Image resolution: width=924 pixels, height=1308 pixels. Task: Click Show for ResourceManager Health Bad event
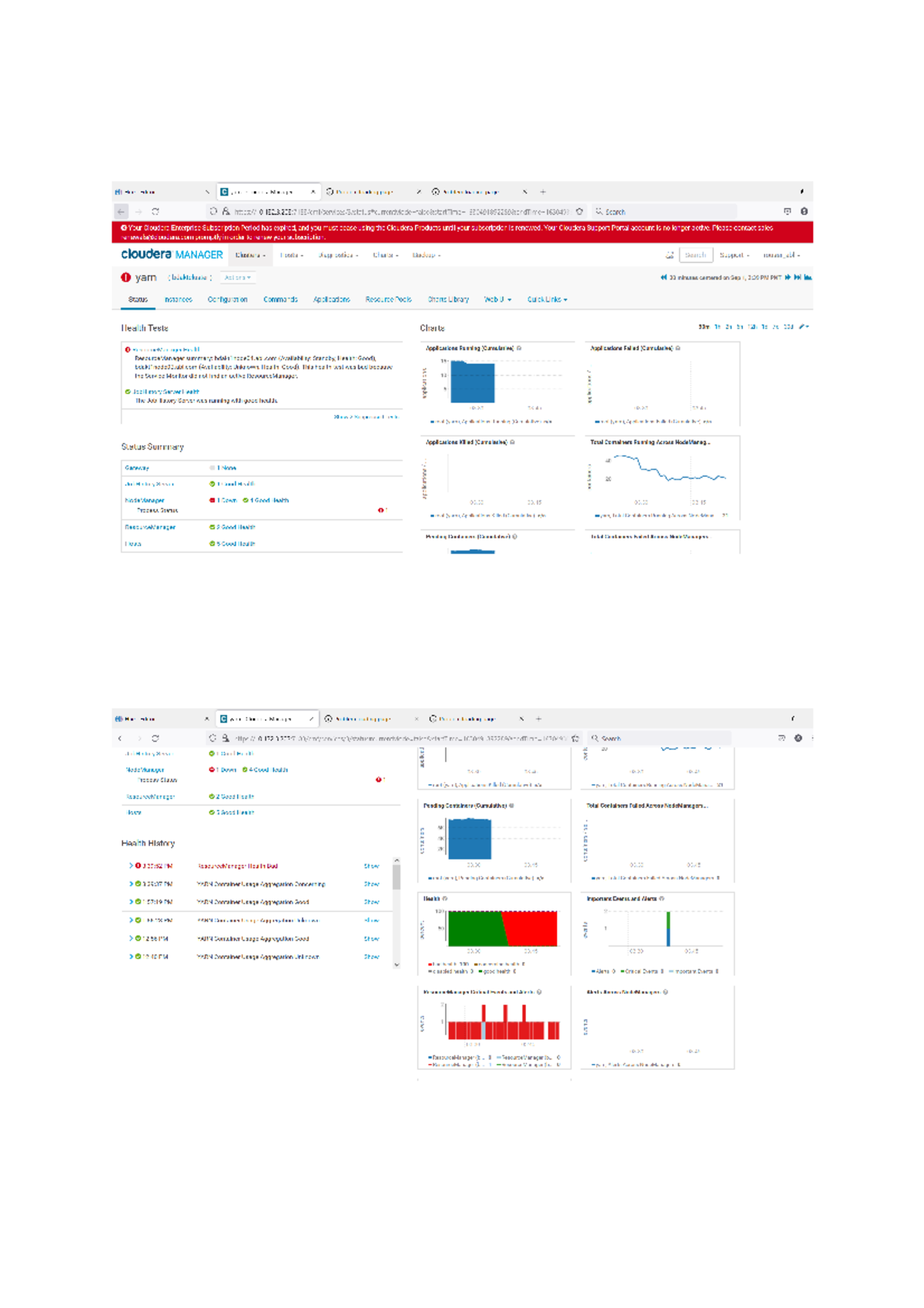(371, 866)
